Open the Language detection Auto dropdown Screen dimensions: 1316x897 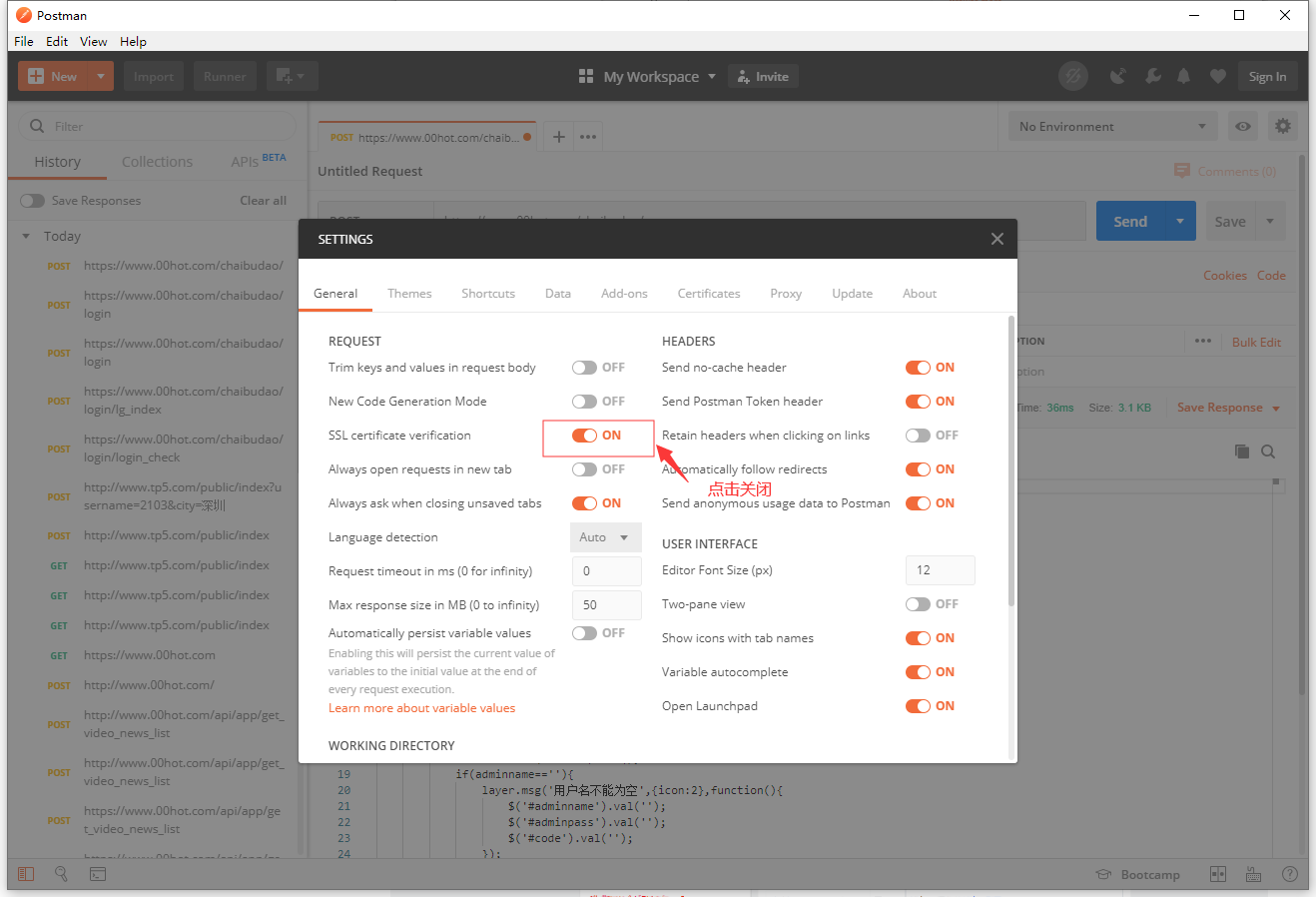tap(606, 536)
